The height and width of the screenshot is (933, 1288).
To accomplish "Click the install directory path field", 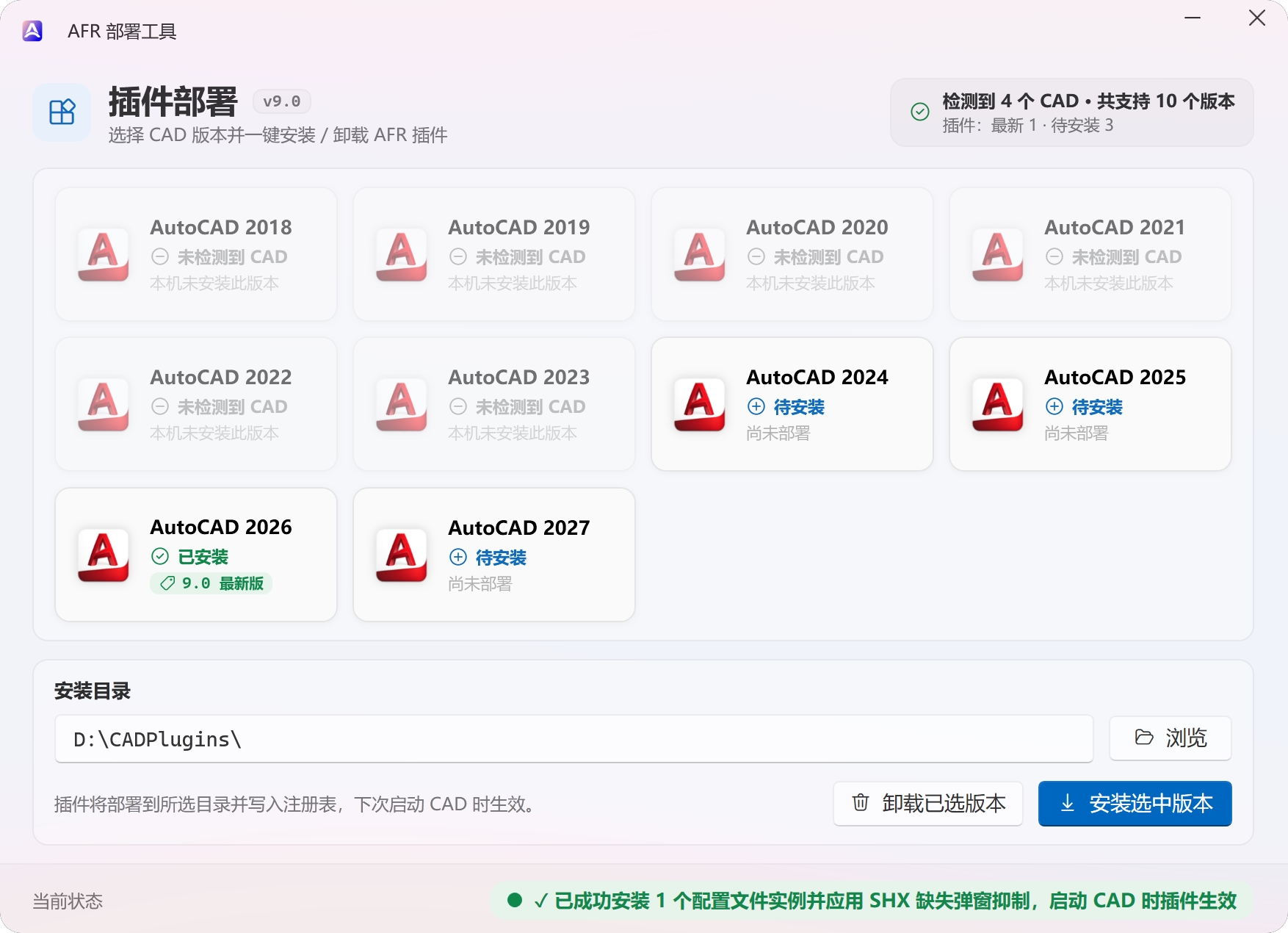I will click(574, 738).
